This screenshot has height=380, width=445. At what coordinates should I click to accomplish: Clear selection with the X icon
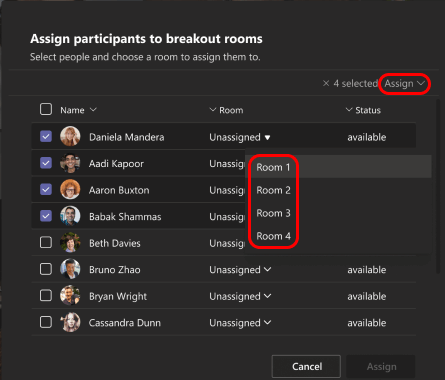[326, 83]
